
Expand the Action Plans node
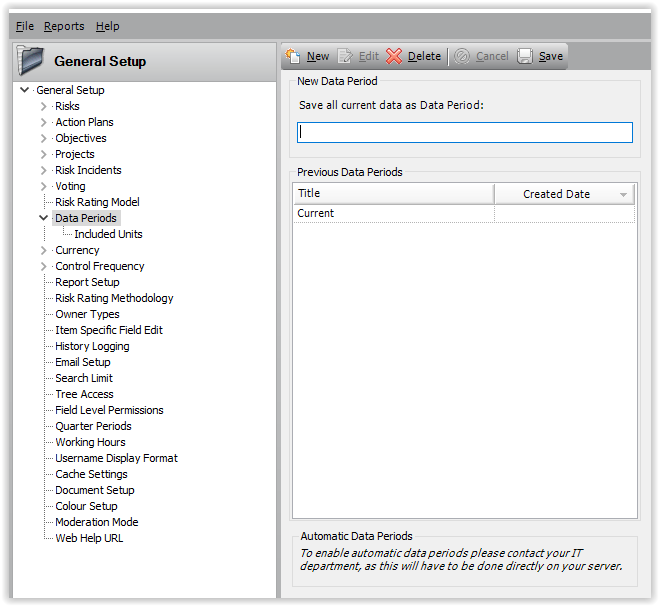(43, 122)
